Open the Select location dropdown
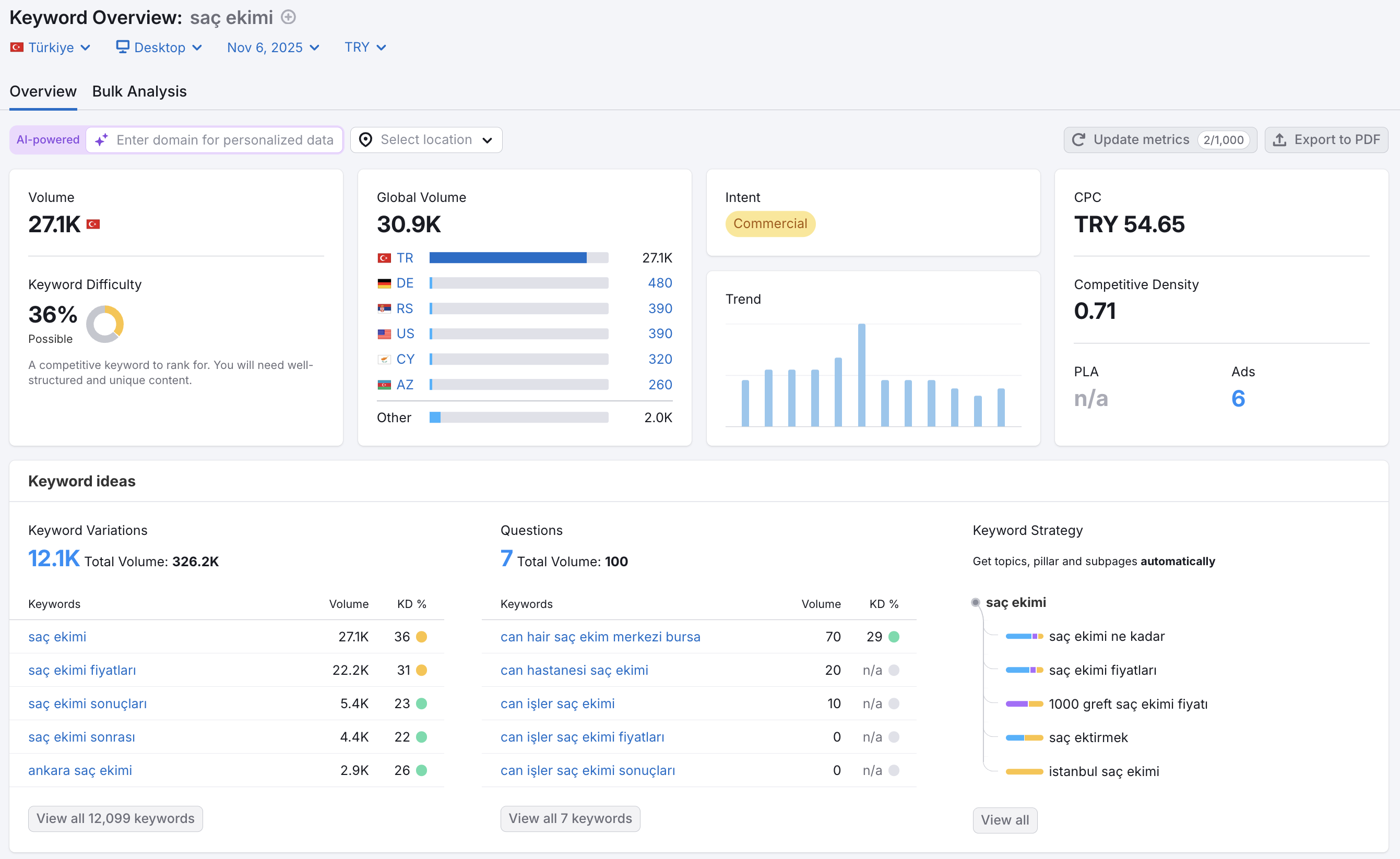1400x859 pixels. click(x=426, y=140)
